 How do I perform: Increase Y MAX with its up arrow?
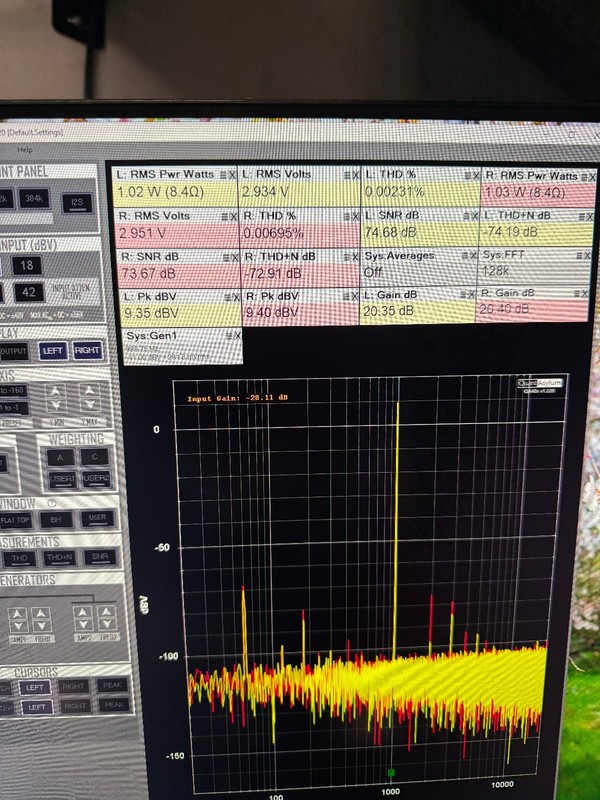pyautogui.click(x=89, y=391)
